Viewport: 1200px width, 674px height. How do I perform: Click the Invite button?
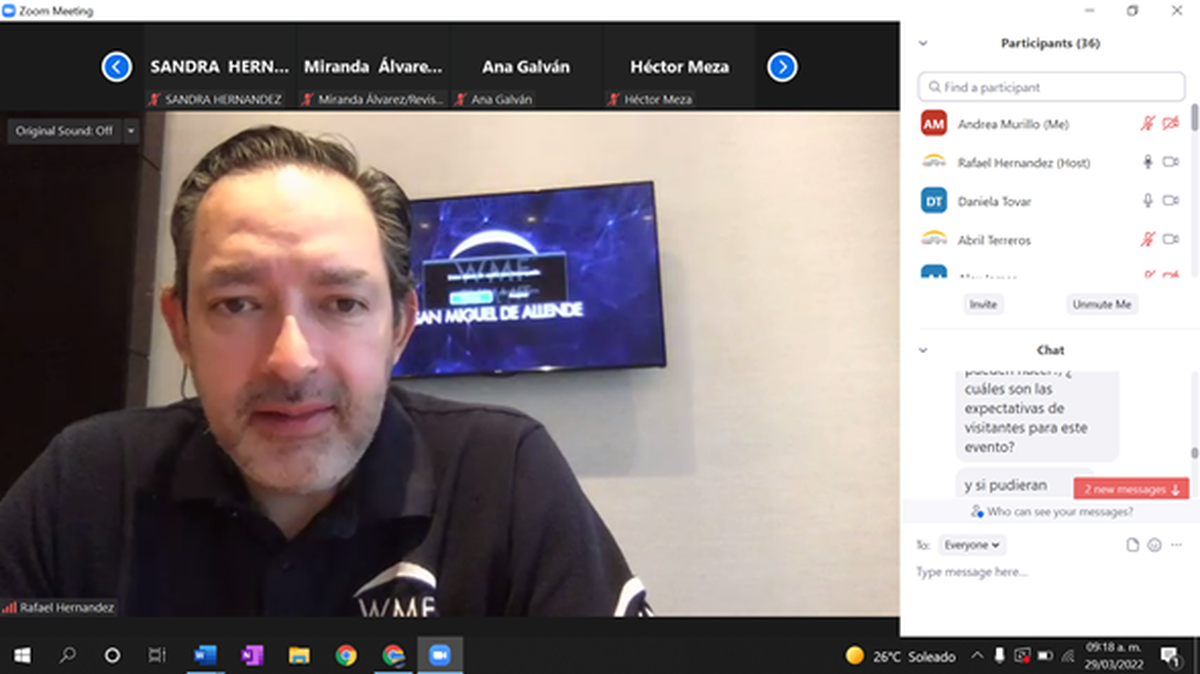[x=983, y=304]
